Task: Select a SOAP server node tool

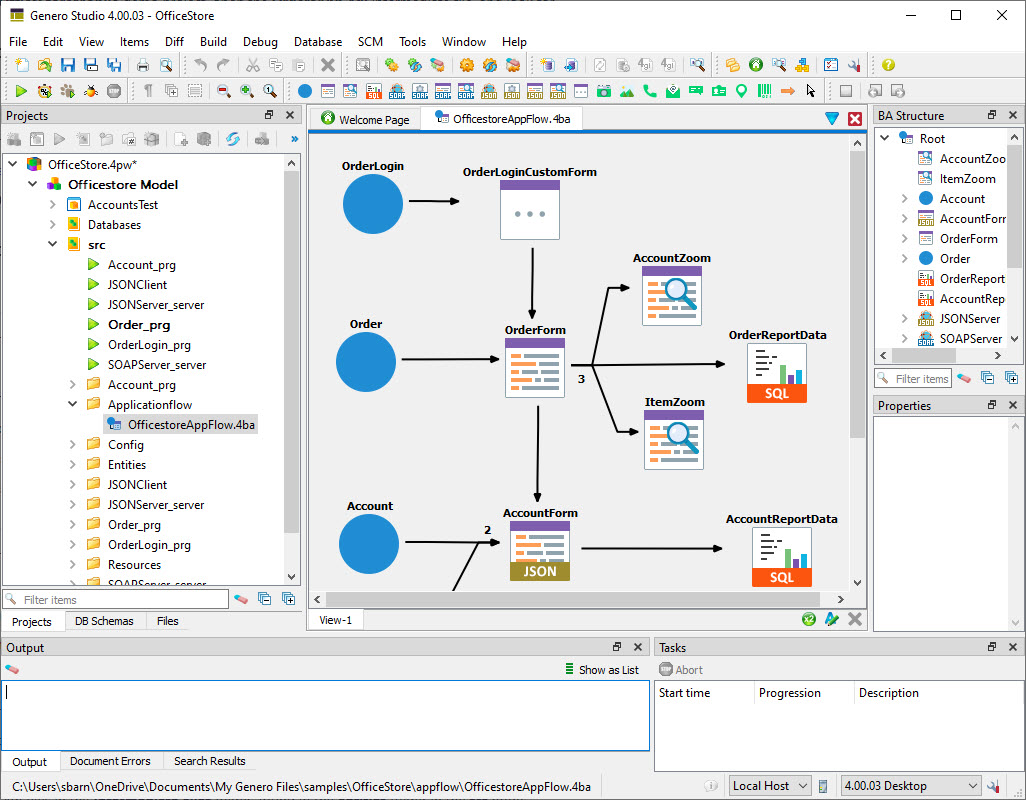Action: click(396, 92)
